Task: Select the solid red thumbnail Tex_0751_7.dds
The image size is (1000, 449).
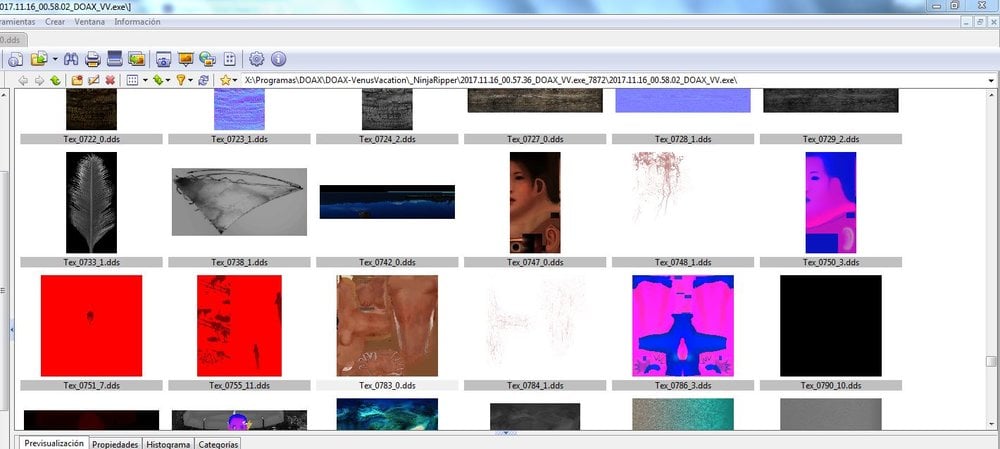Action: [x=91, y=325]
